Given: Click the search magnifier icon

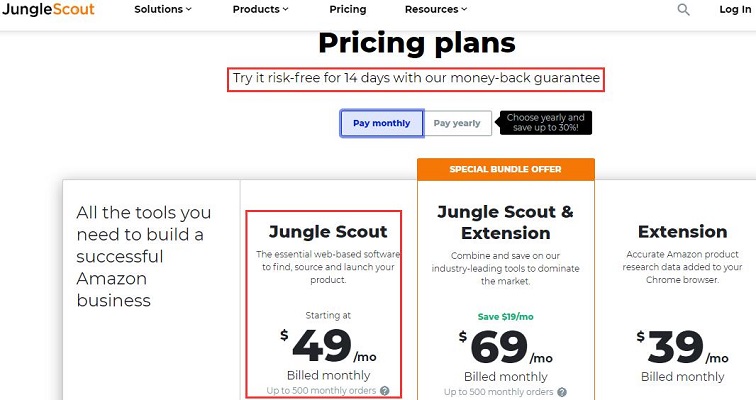Looking at the screenshot, I should [683, 10].
